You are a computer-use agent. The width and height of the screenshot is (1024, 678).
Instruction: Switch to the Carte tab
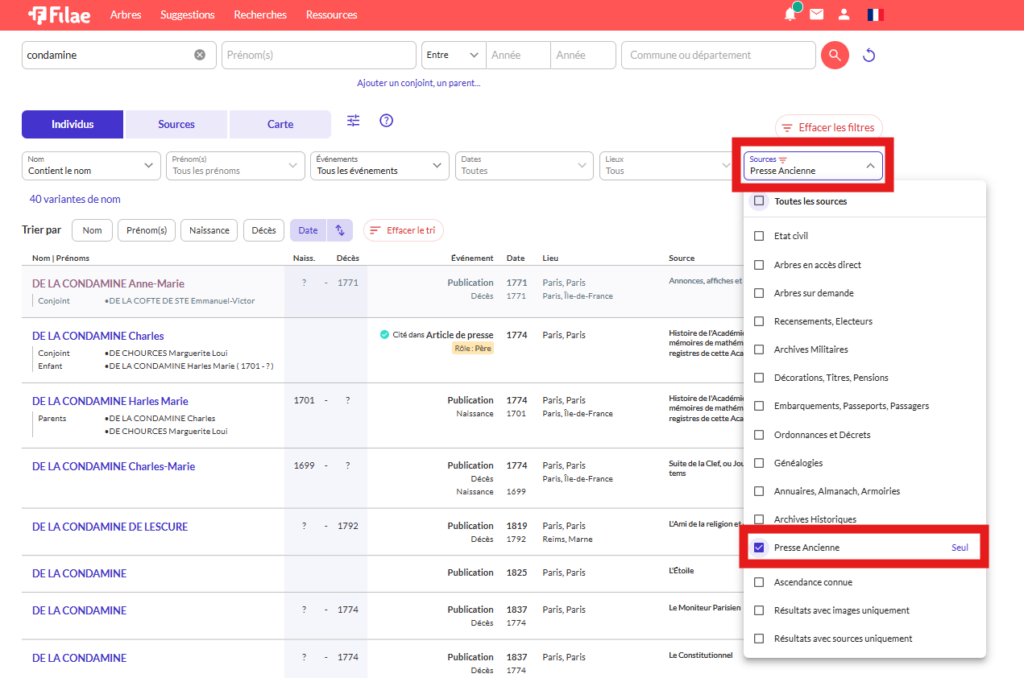click(x=280, y=124)
